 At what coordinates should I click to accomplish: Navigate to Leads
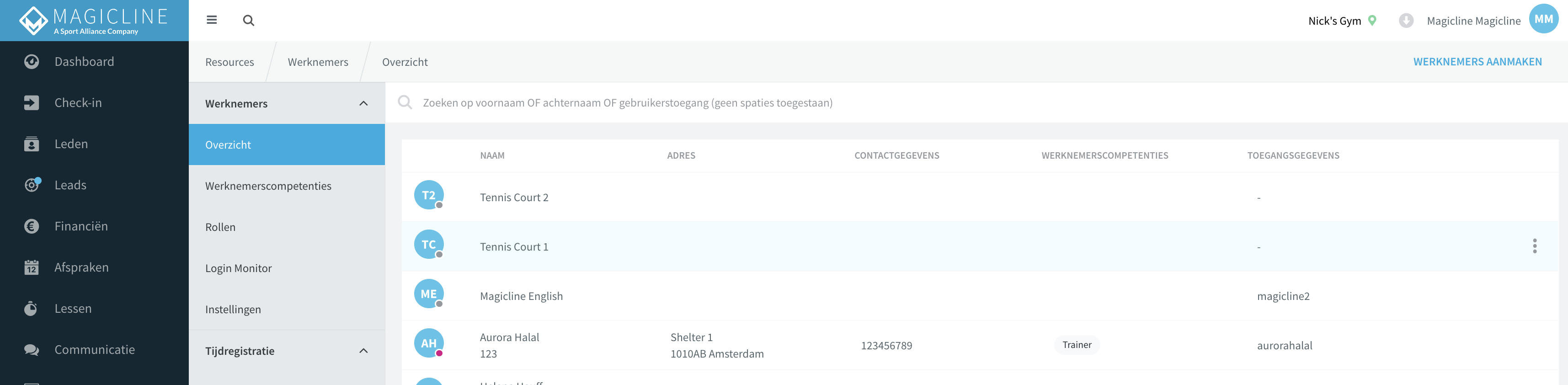[70, 185]
